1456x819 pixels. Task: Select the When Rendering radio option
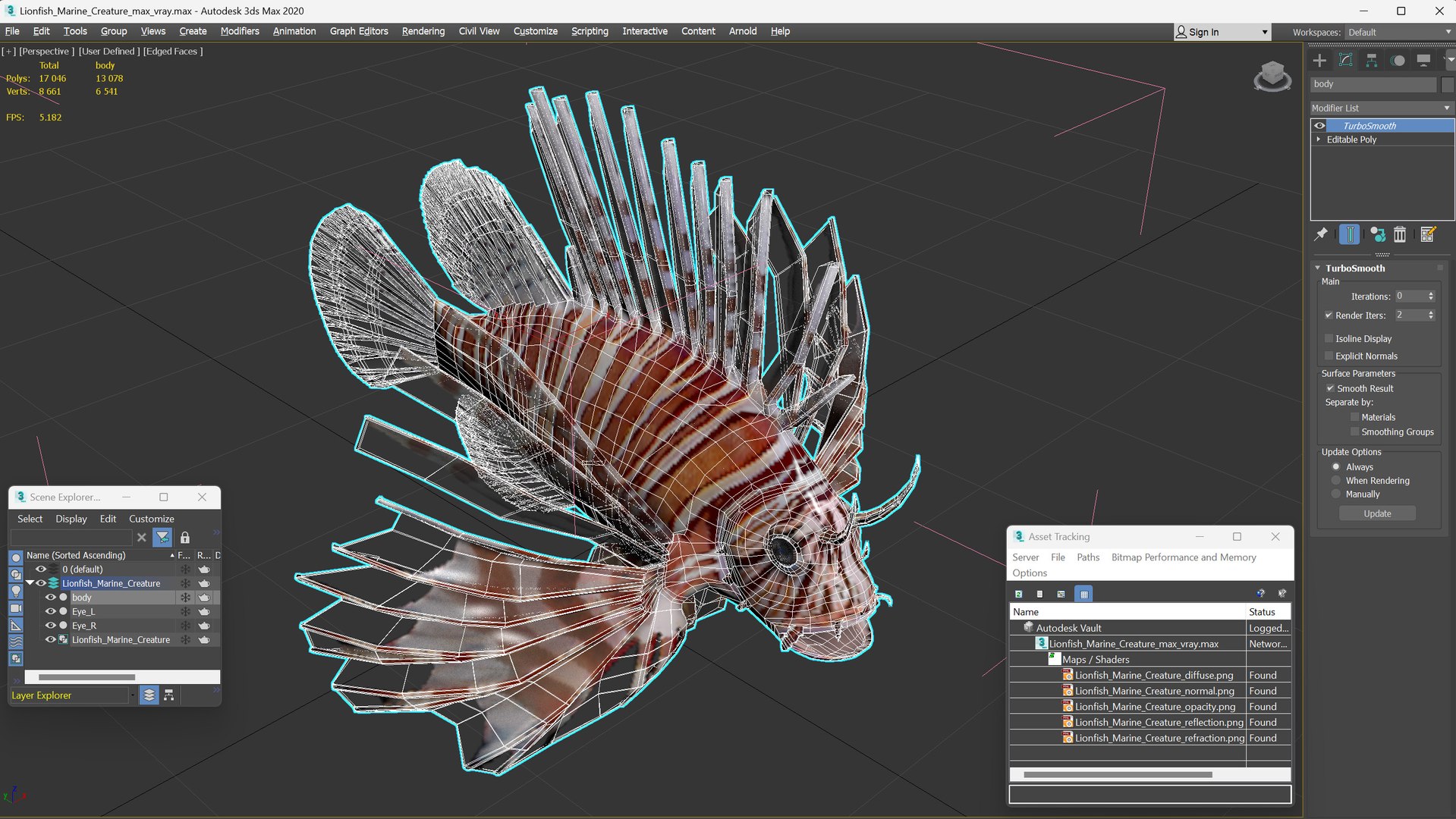click(1336, 481)
